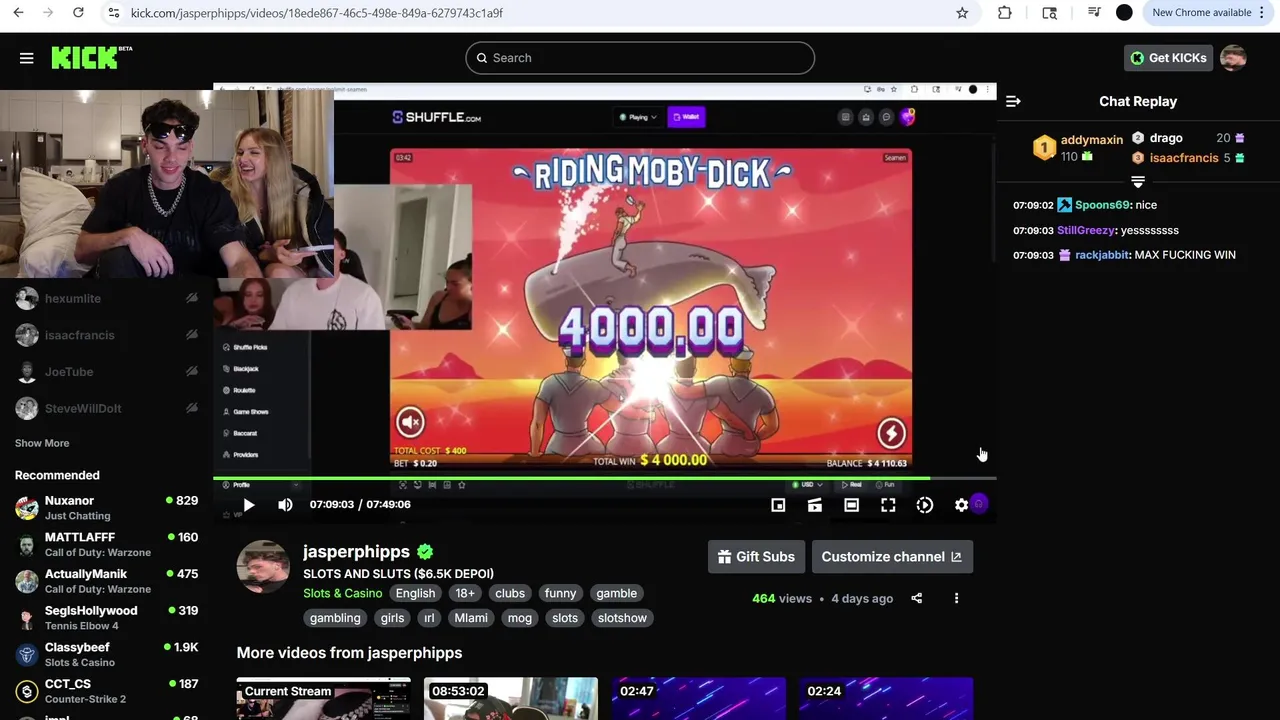Select the clubs tag

[x=510, y=593]
